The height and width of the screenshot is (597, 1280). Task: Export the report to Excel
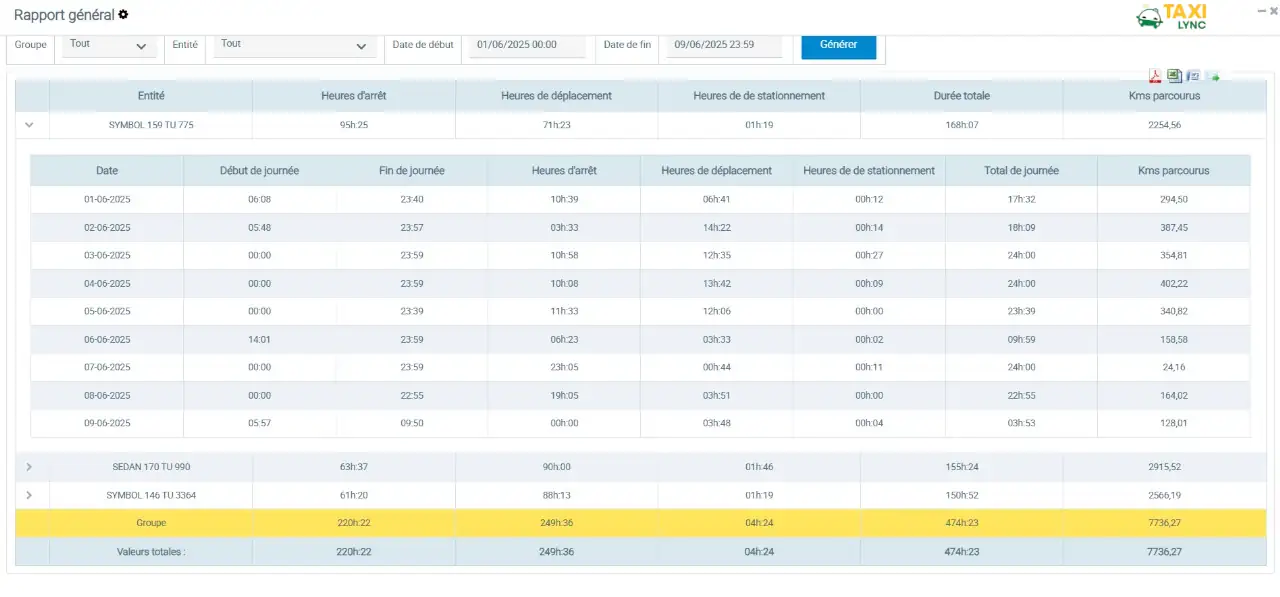(x=1174, y=76)
